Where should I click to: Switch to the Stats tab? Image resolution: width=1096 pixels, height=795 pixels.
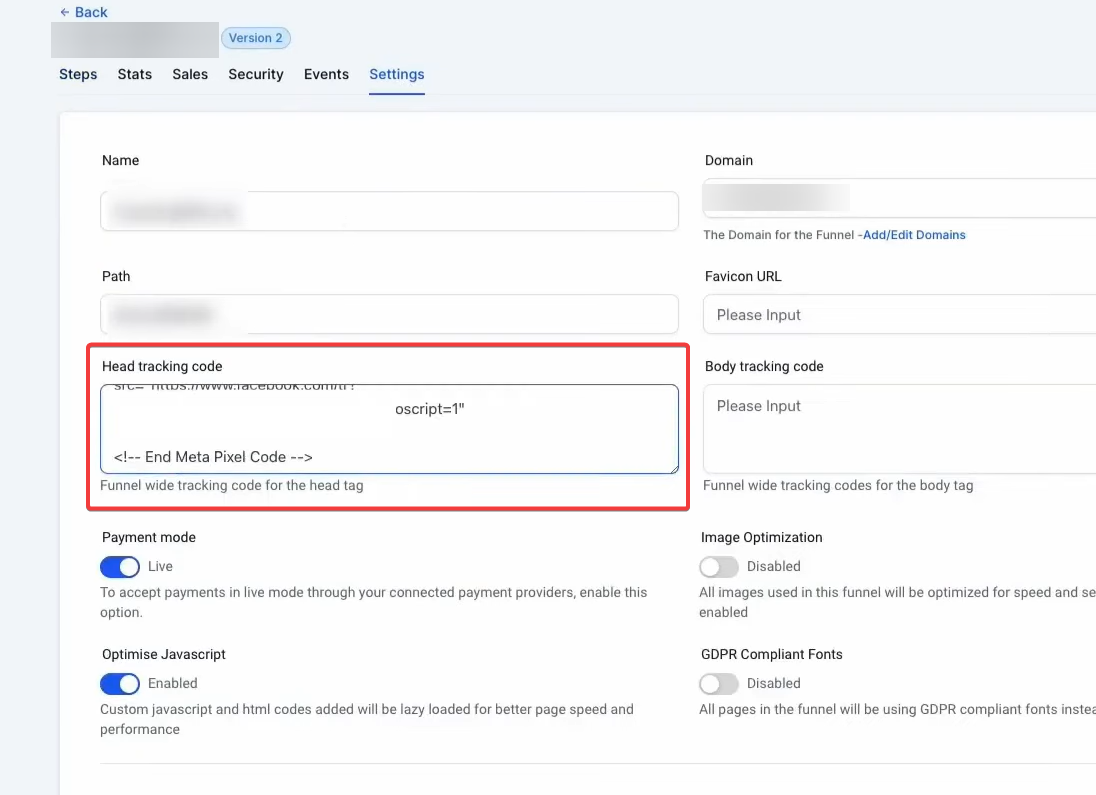point(135,74)
